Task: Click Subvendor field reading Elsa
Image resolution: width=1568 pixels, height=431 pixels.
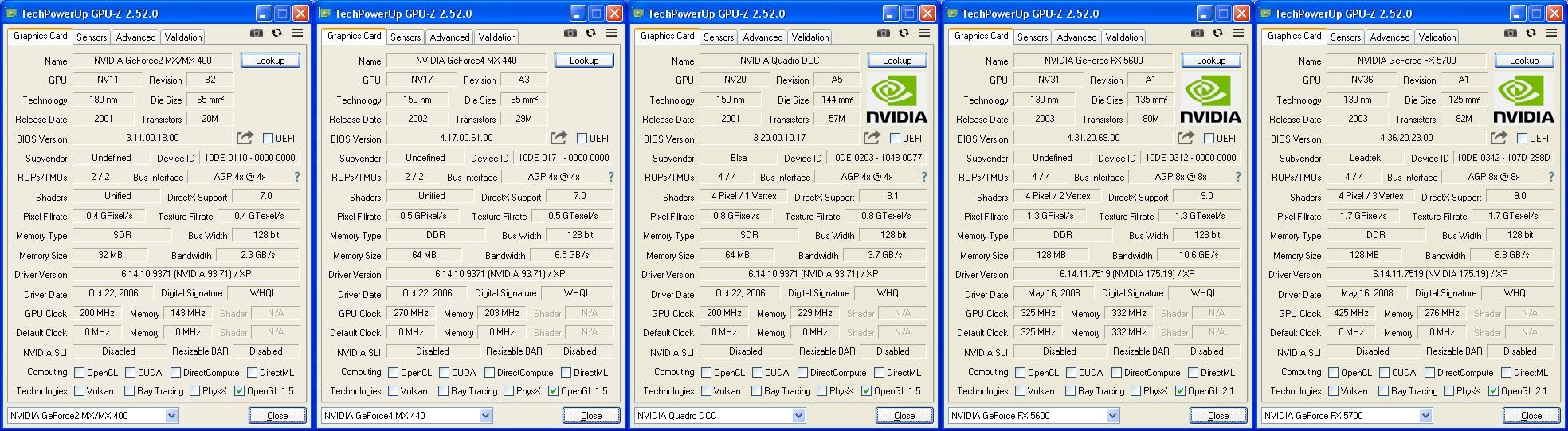Action: 739,158
